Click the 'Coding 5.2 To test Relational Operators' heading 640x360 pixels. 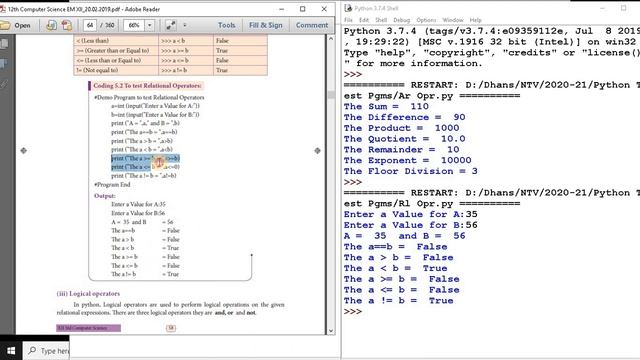coord(147,86)
